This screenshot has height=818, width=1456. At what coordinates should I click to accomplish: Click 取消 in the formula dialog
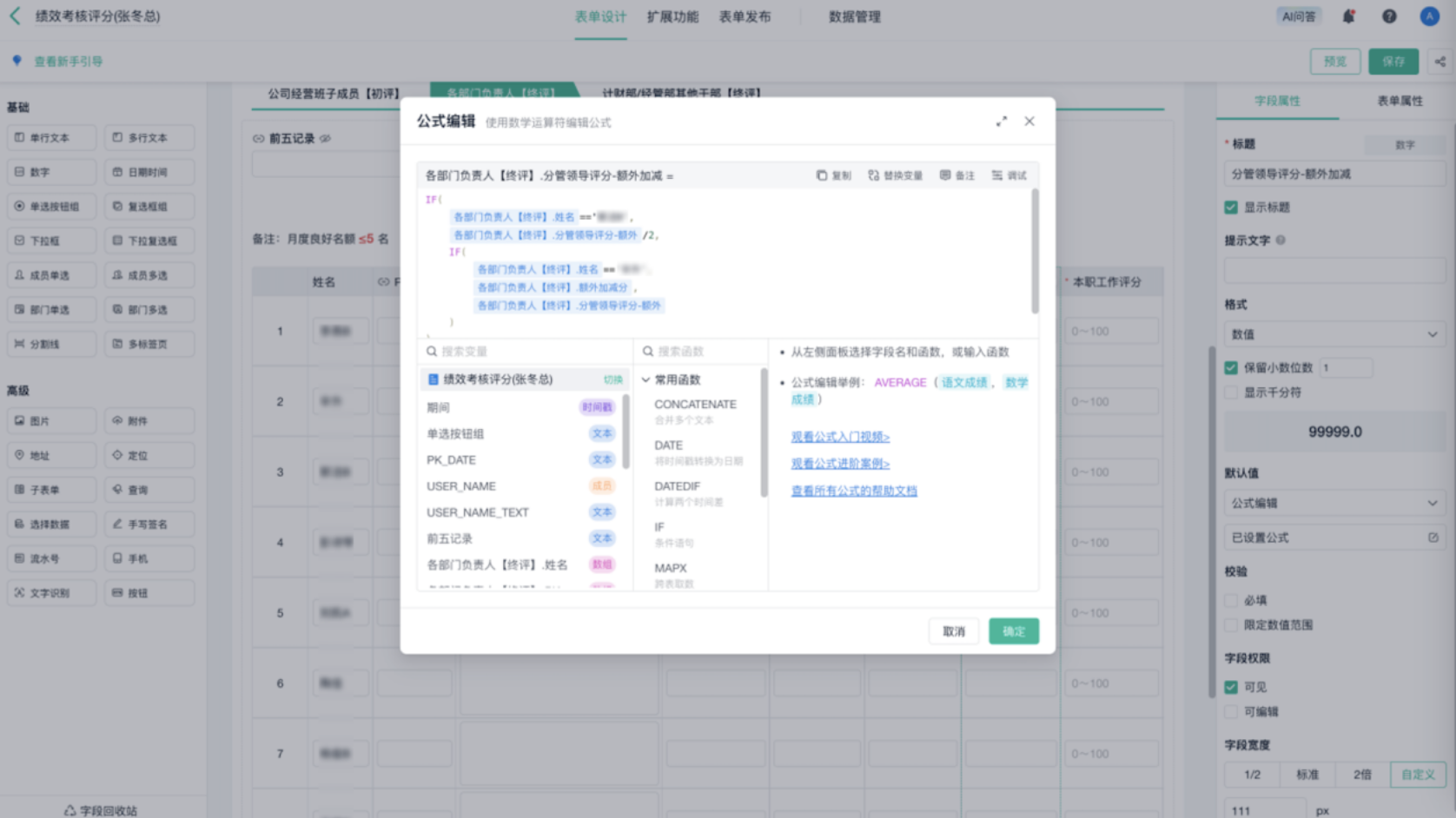click(x=954, y=631)
